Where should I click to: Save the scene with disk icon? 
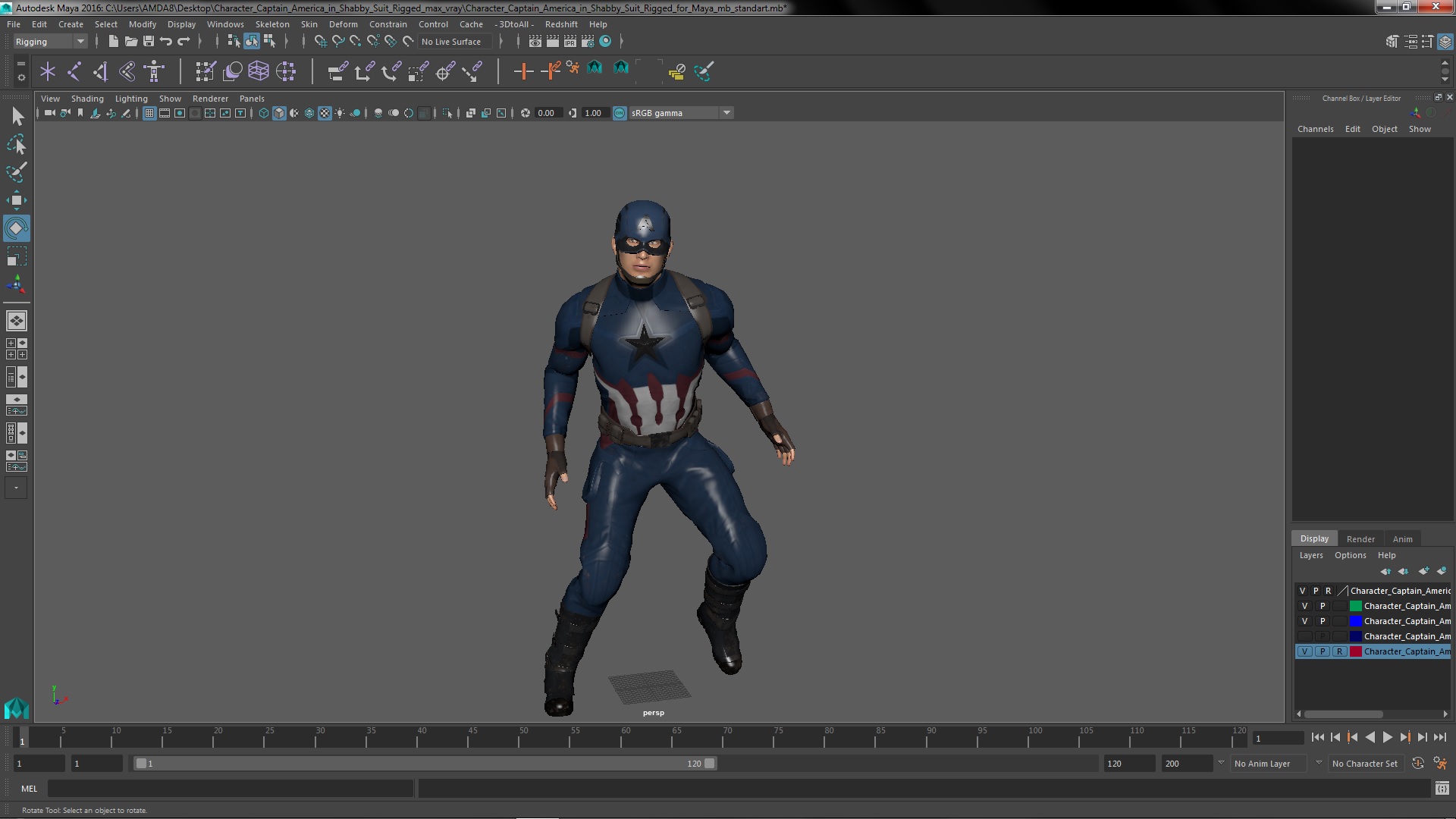click(149, 42)
